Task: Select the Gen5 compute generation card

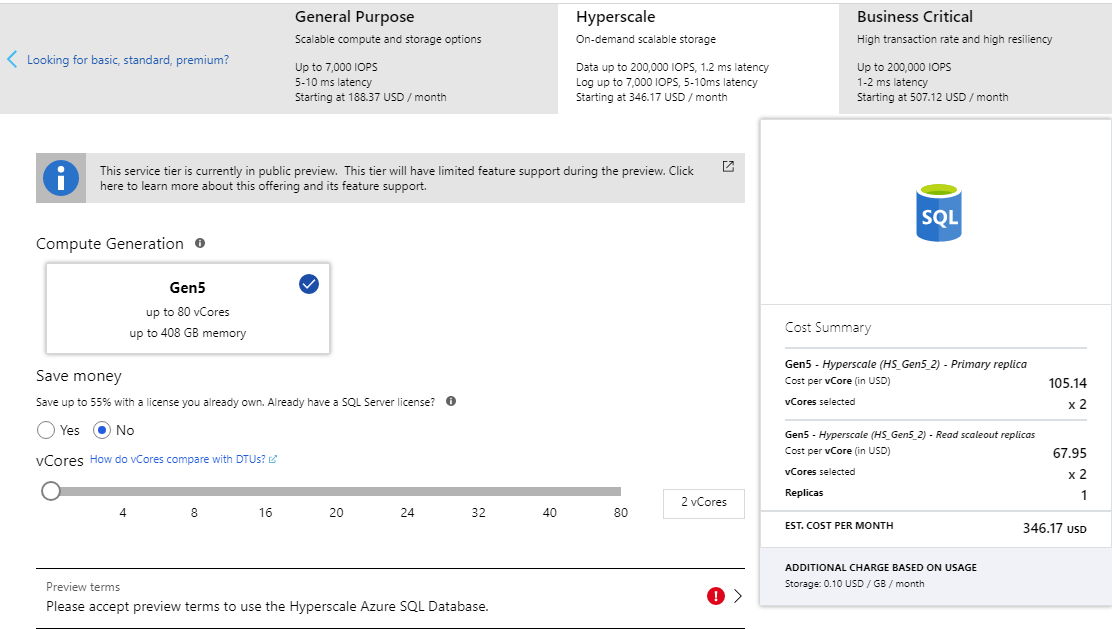Action: tap(188, 308)
